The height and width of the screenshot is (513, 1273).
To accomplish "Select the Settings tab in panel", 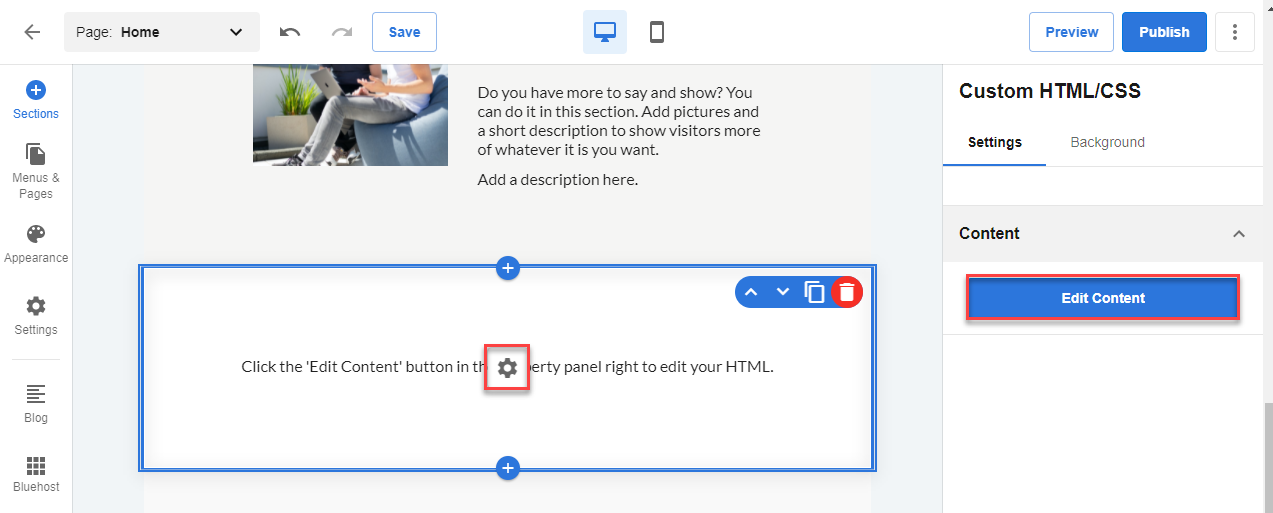I will click(994, 142).
